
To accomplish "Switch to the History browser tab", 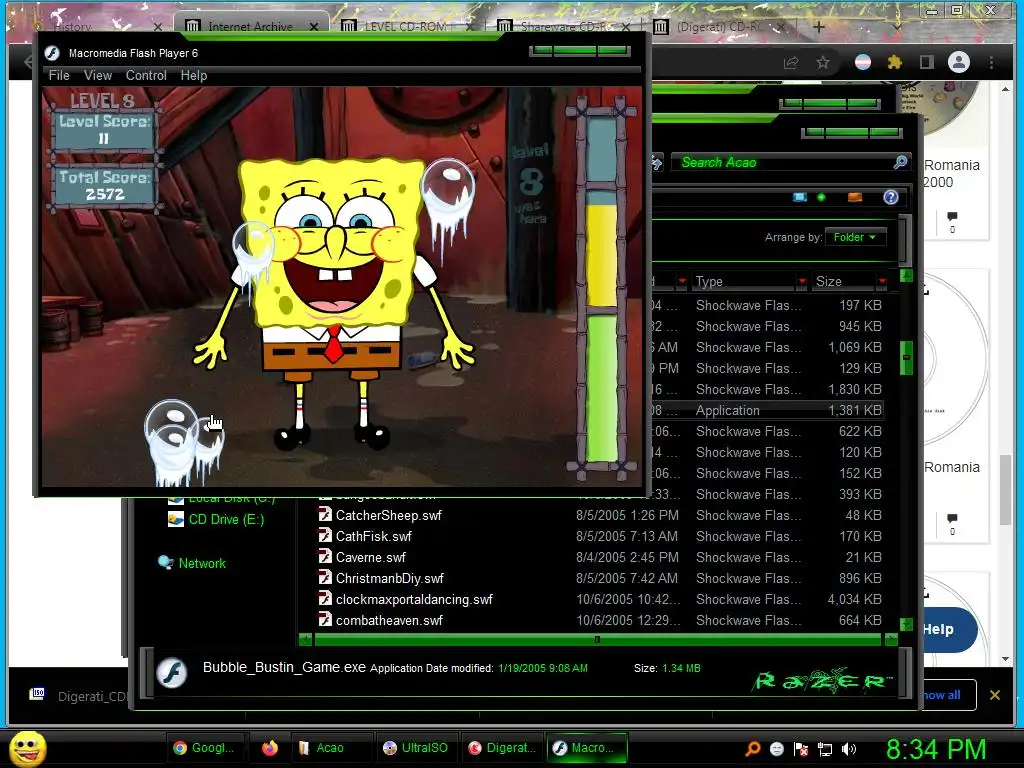I will click(x=98, y=27).
